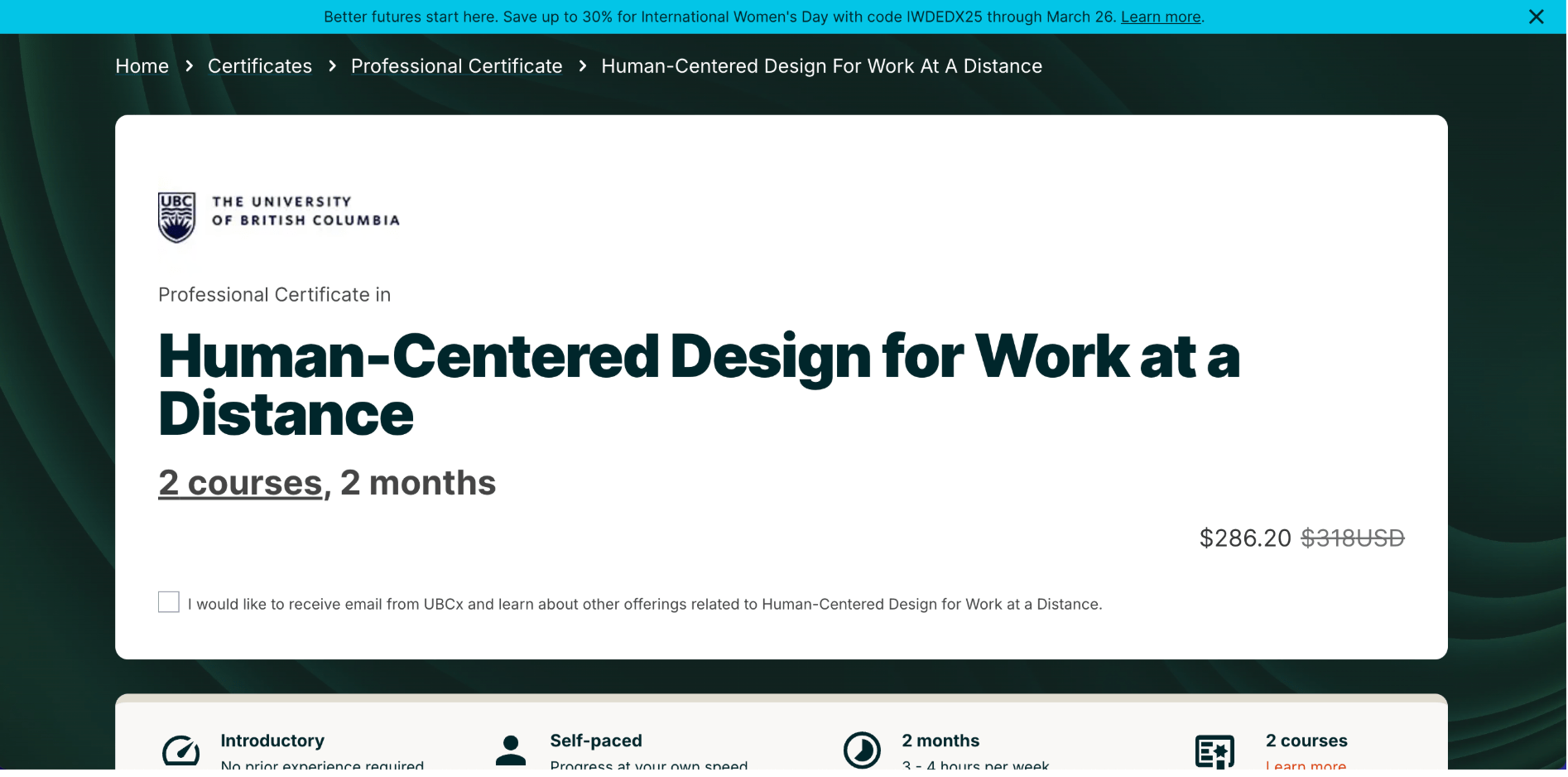The width and height of the screenshot is (1568, 777).
Task: Click the email opt-in sentence about UBCx offerings
Action: point(645,605)
